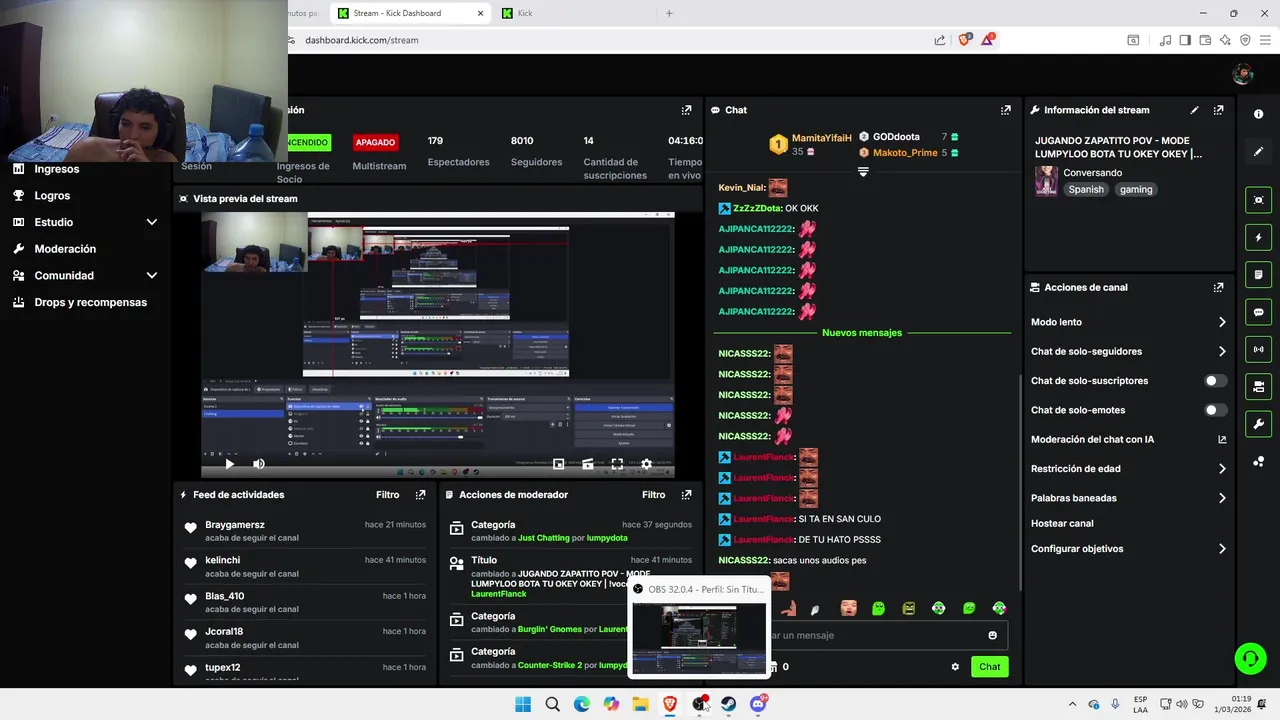This screenshot has height=720, width=1280.
Task: Click the broadcast signal icon in the right sidebar
Action: pos(1258,349)
